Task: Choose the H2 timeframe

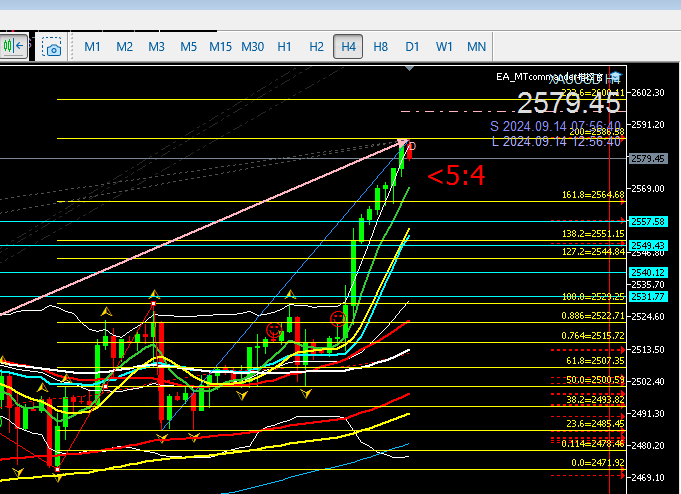Action: pos(316,46)
